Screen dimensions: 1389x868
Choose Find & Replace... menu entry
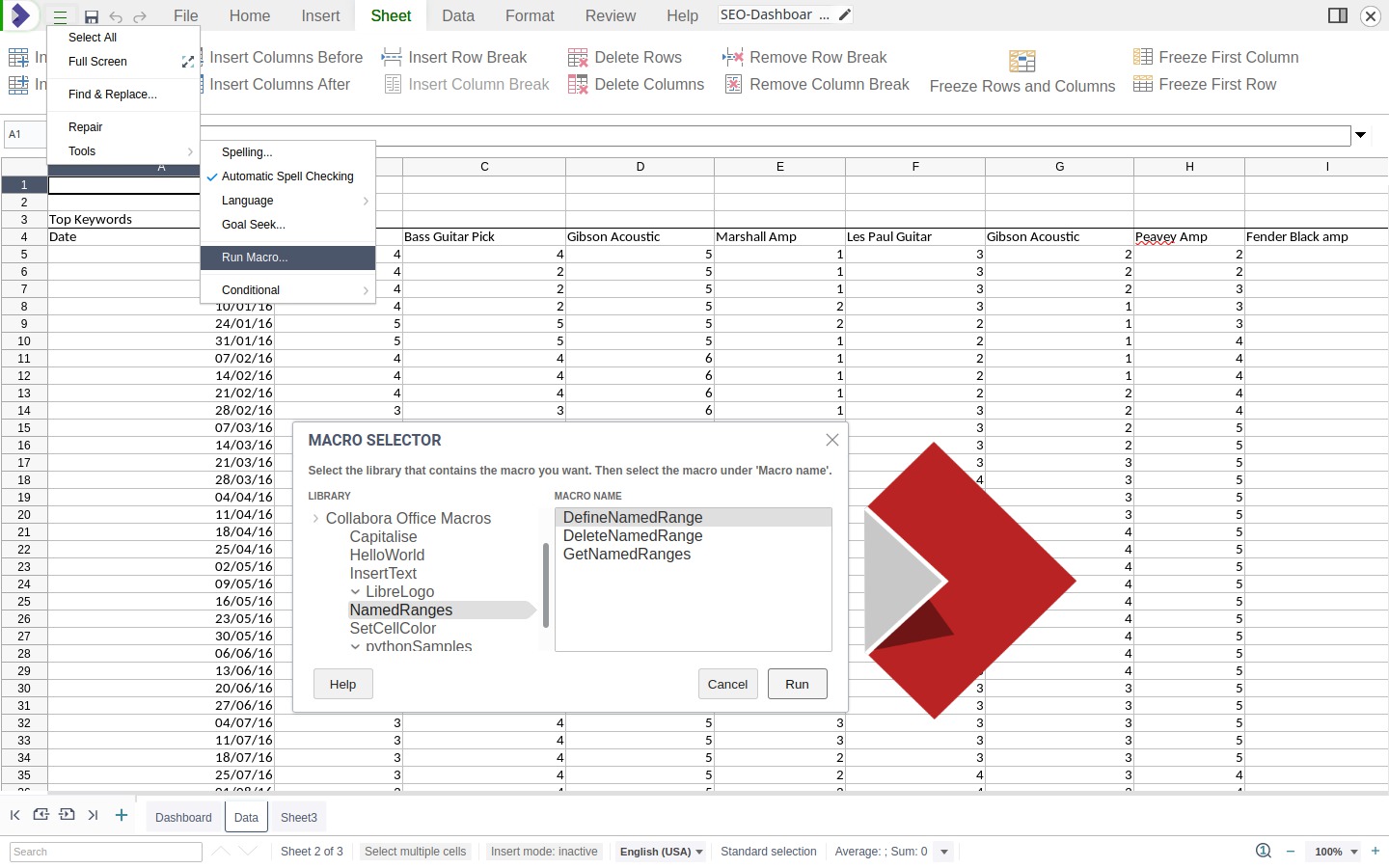[123, 95]
